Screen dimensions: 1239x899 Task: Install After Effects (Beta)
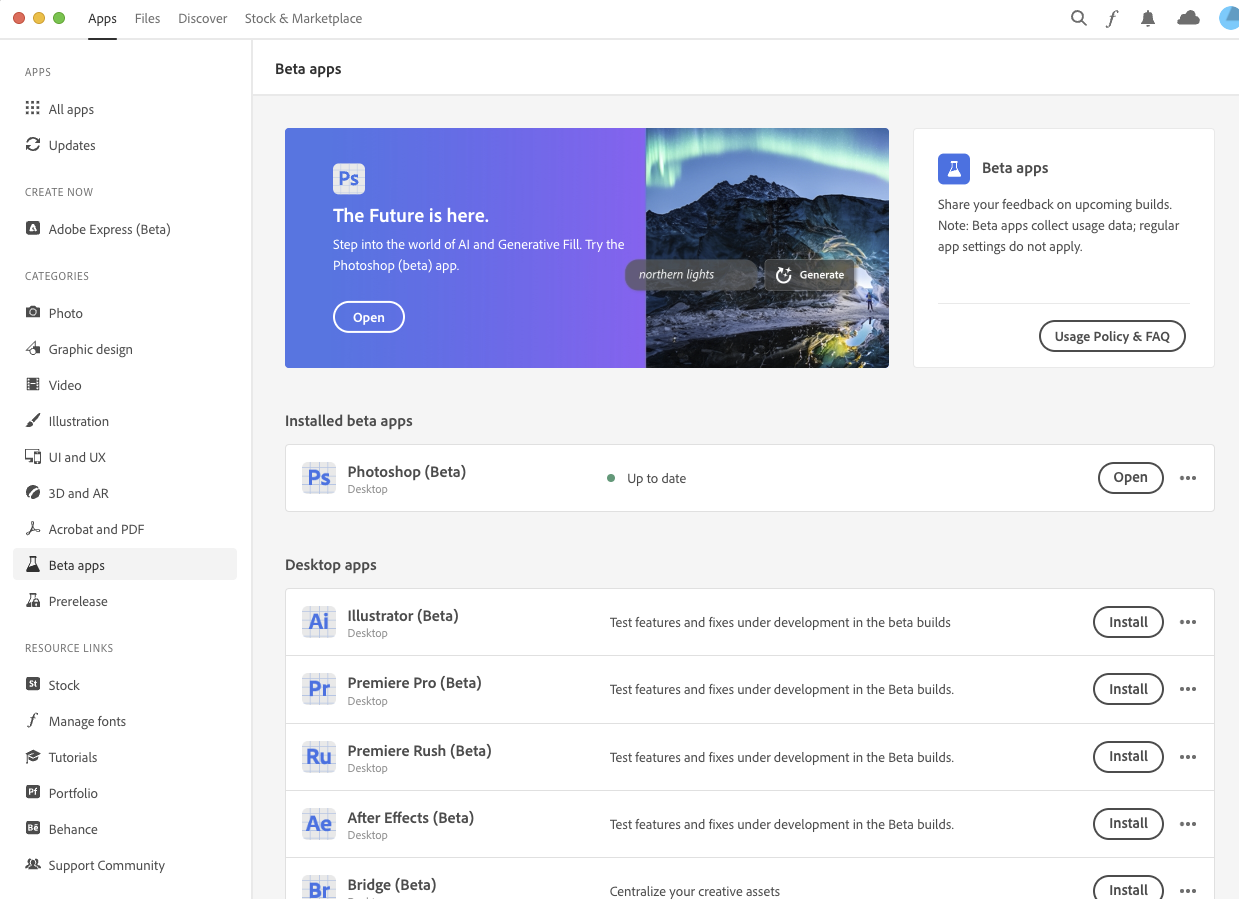tap(1128, 823)
